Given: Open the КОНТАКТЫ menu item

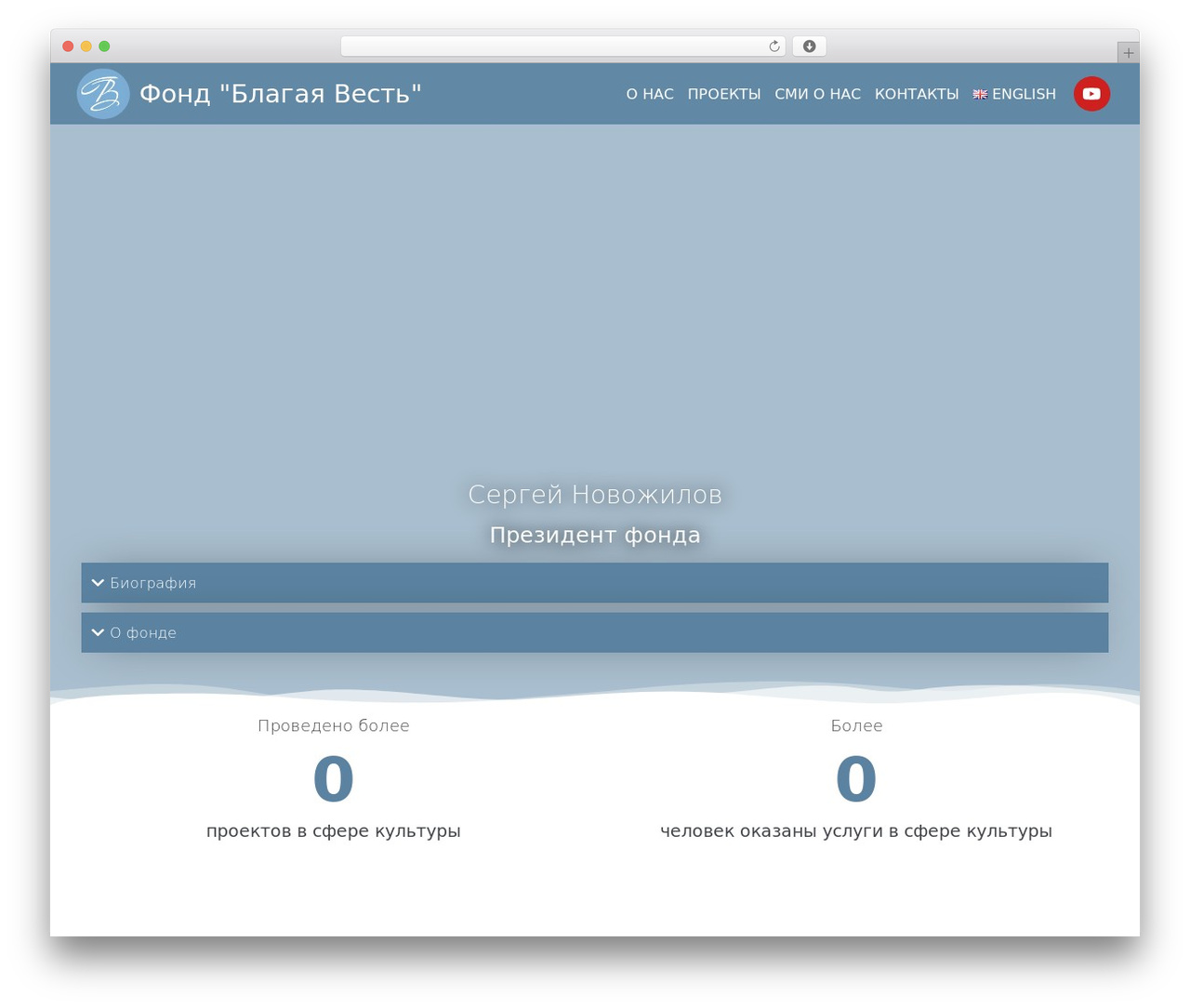Looking at the screenshot, I should [x=917, y=94].
